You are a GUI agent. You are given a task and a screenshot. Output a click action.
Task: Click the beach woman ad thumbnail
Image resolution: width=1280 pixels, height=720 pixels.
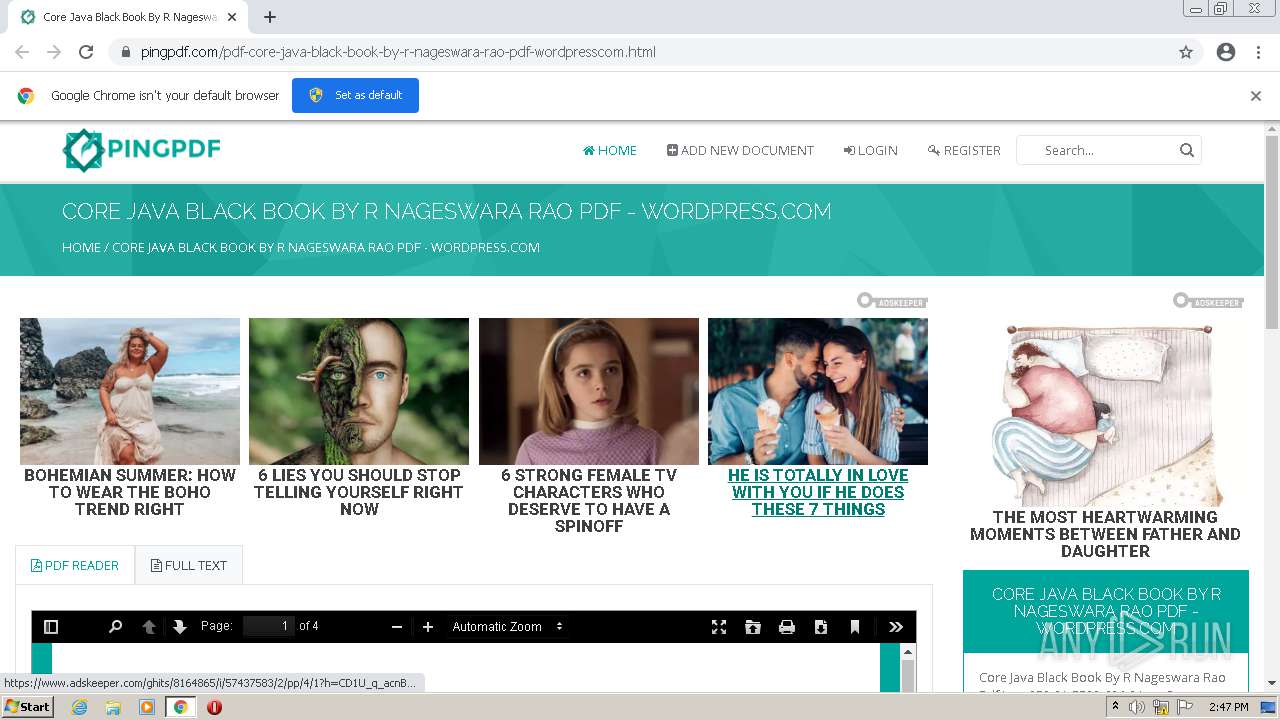pos(130,391)
